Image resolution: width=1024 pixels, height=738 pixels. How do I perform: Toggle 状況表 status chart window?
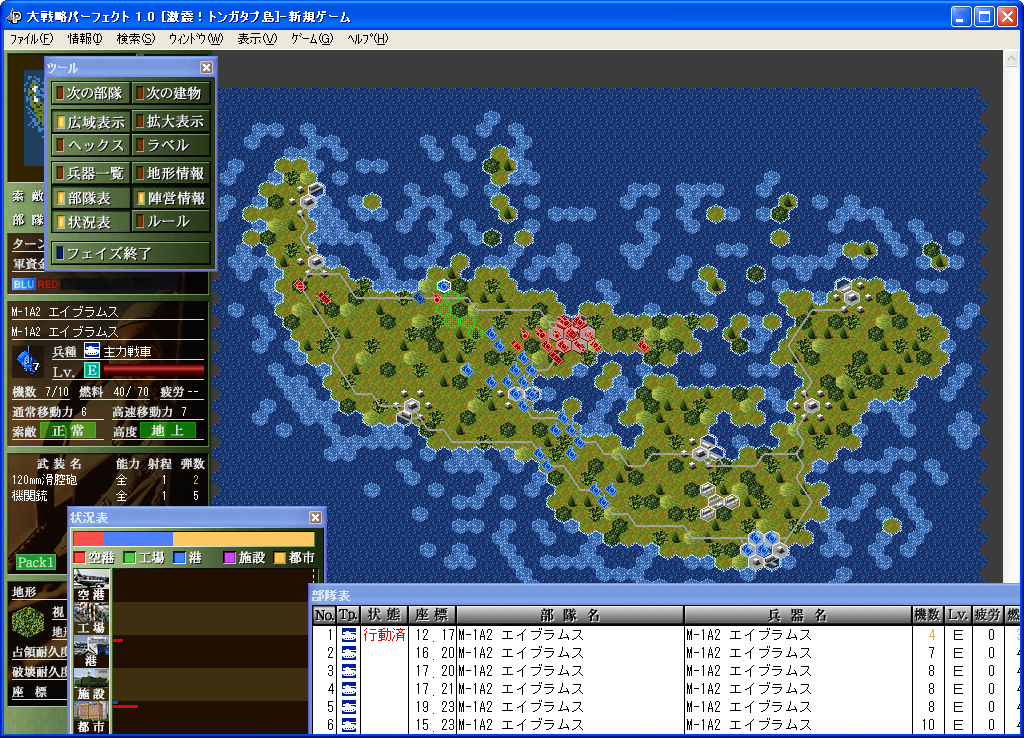91,222
